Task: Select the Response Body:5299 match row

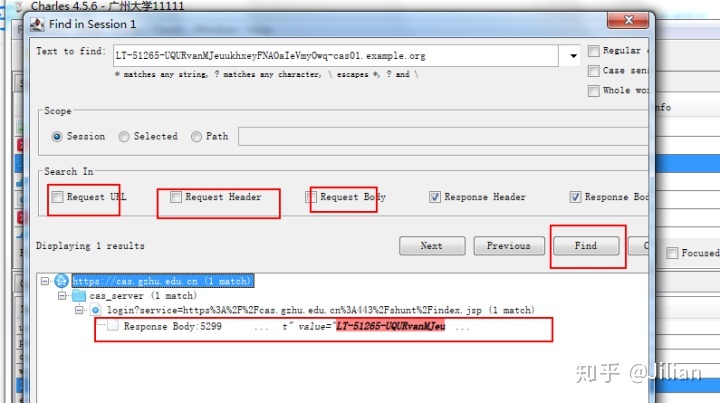Action: [x=296, y=326]
